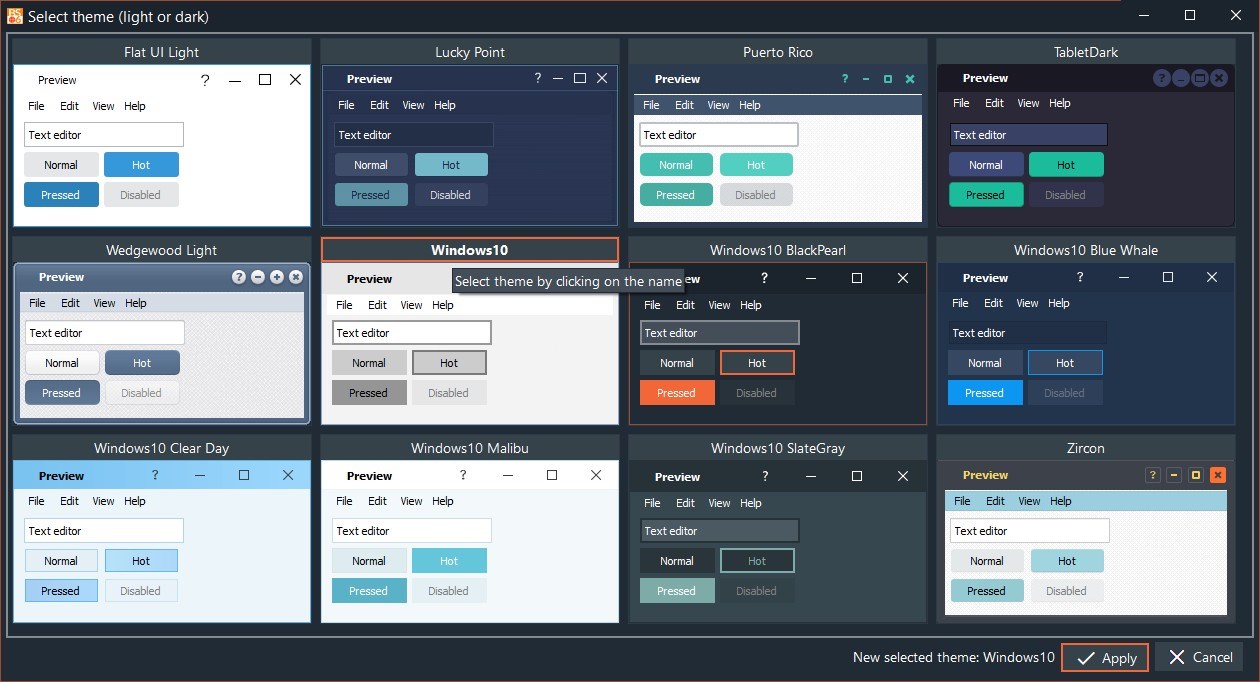This screenshot has width=1260, height=682.
Task: Open View menu in Zircon preview
Action: click(x=1029, y=501)
